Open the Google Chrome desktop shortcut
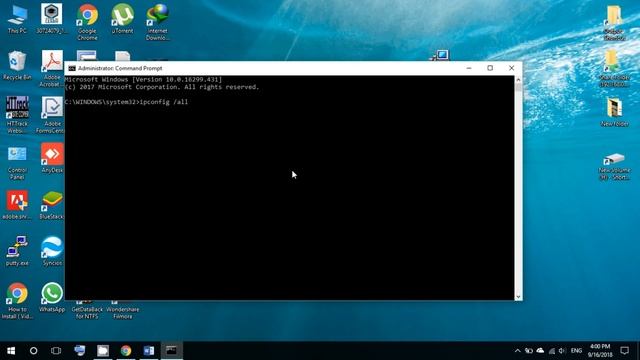Image resolution: width=640 pixels, height=360 pixels. (87, 22)
